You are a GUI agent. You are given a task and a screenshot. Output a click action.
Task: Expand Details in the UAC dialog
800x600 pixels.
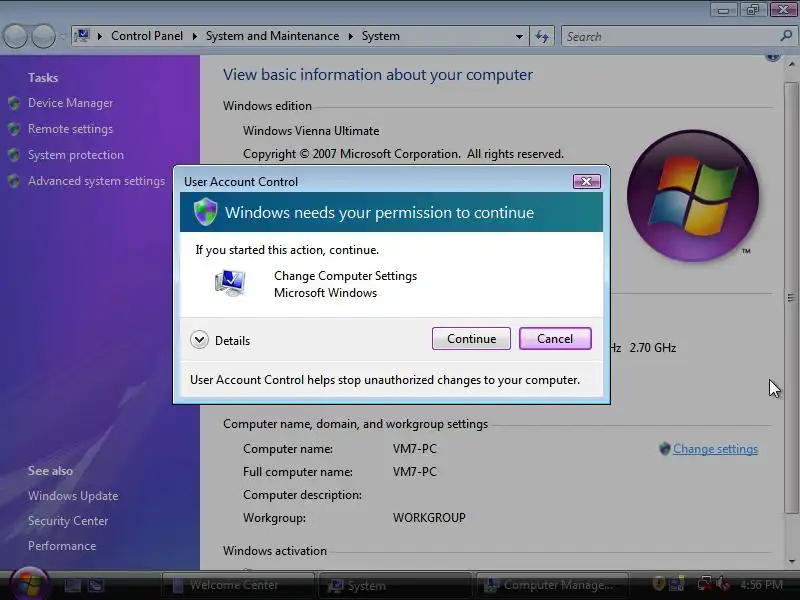[x=220, y=340]
